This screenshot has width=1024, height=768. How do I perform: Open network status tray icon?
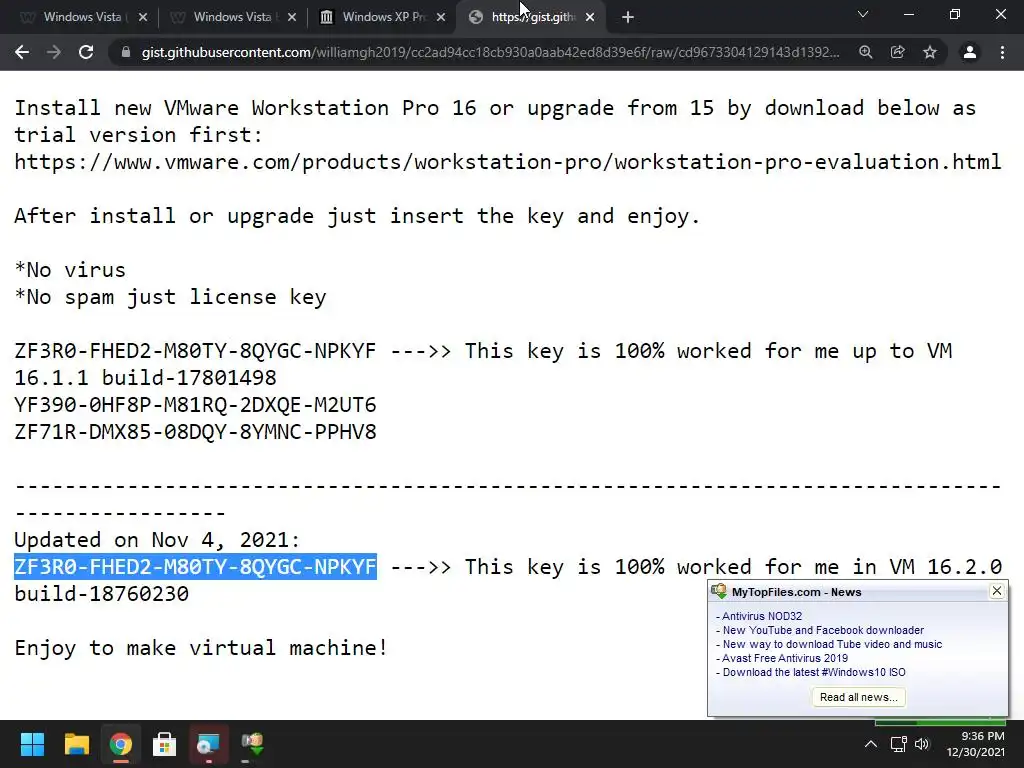click(899, 744)
